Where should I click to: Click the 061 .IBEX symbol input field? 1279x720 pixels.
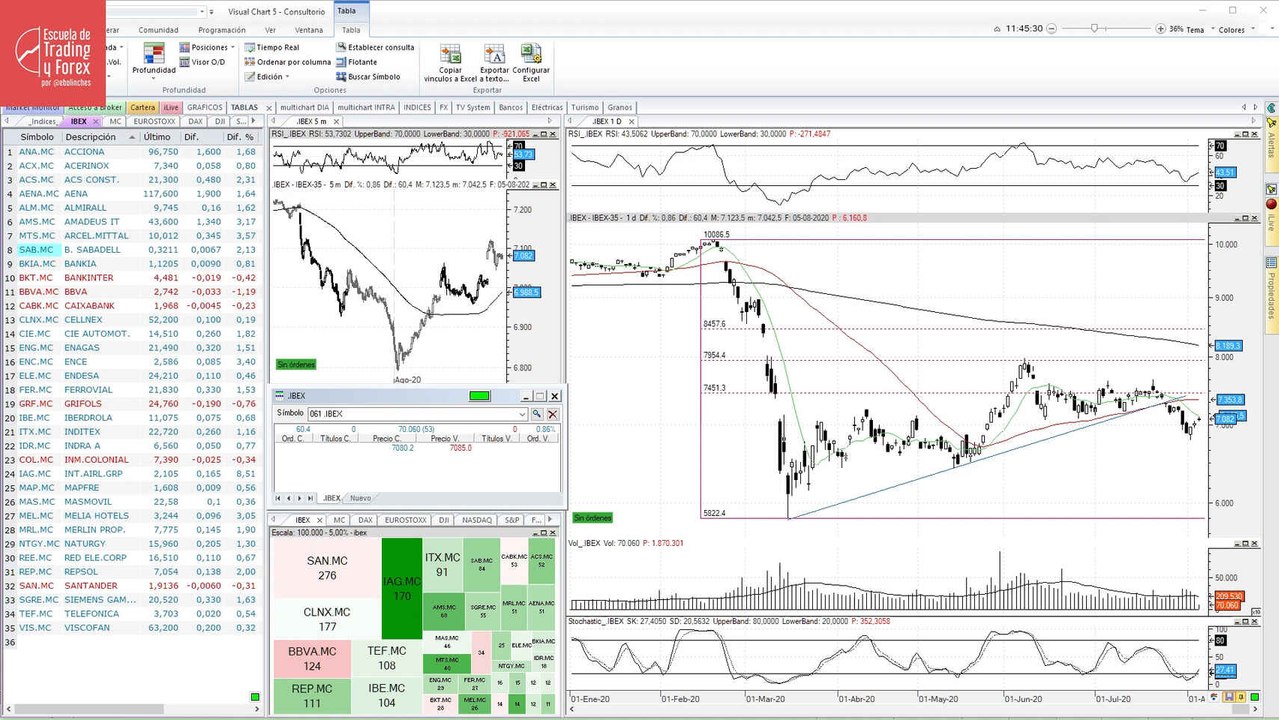pyautogui.click(x=411, y=414)
